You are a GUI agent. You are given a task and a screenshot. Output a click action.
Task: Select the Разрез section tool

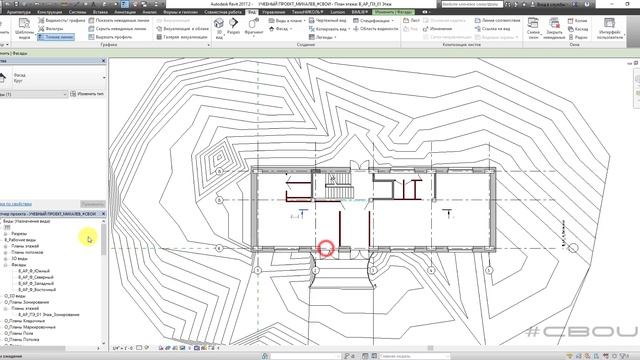233,27
